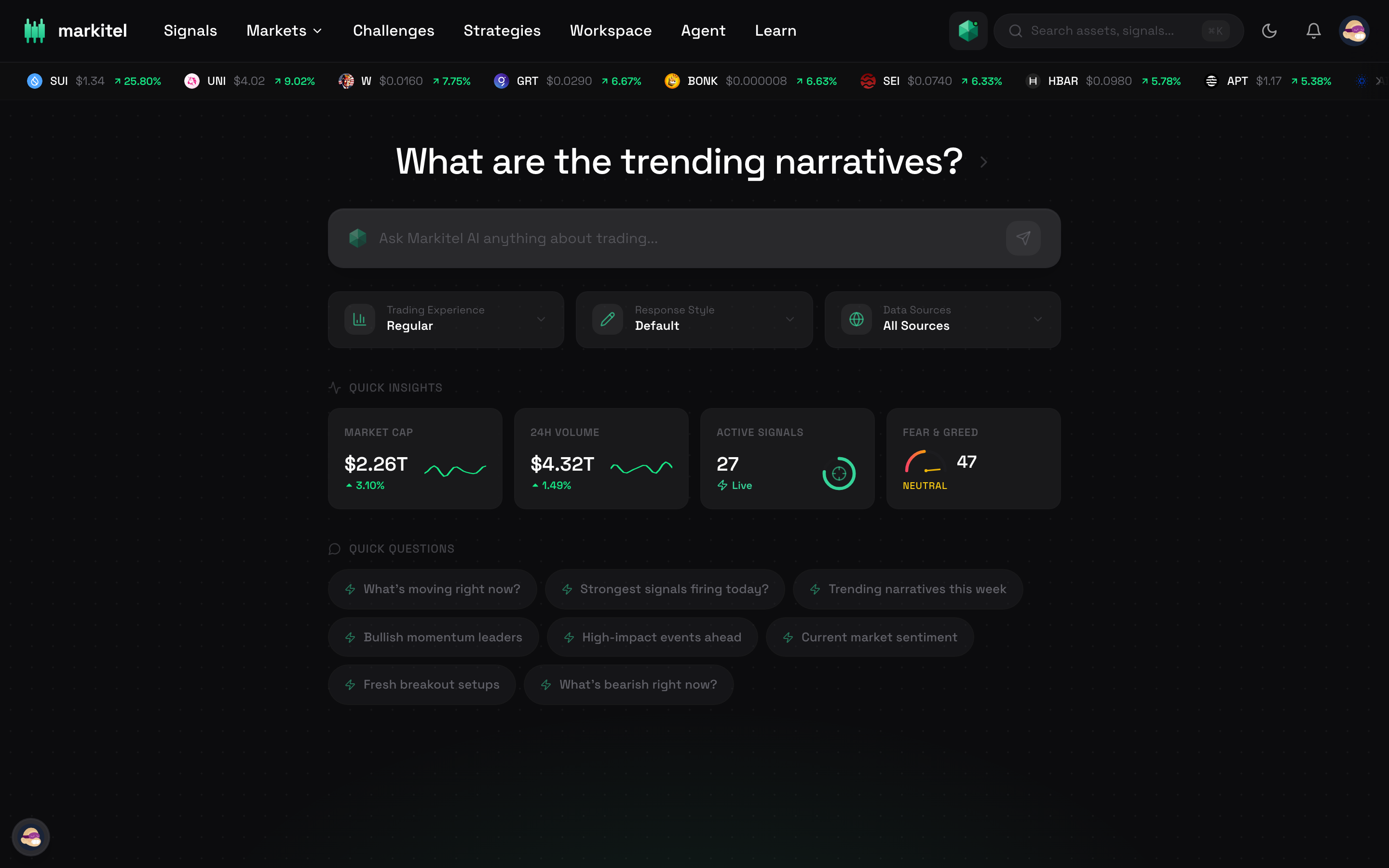
Task: Open the Trading Experience dropdown
Action: (x=446, y=319)
